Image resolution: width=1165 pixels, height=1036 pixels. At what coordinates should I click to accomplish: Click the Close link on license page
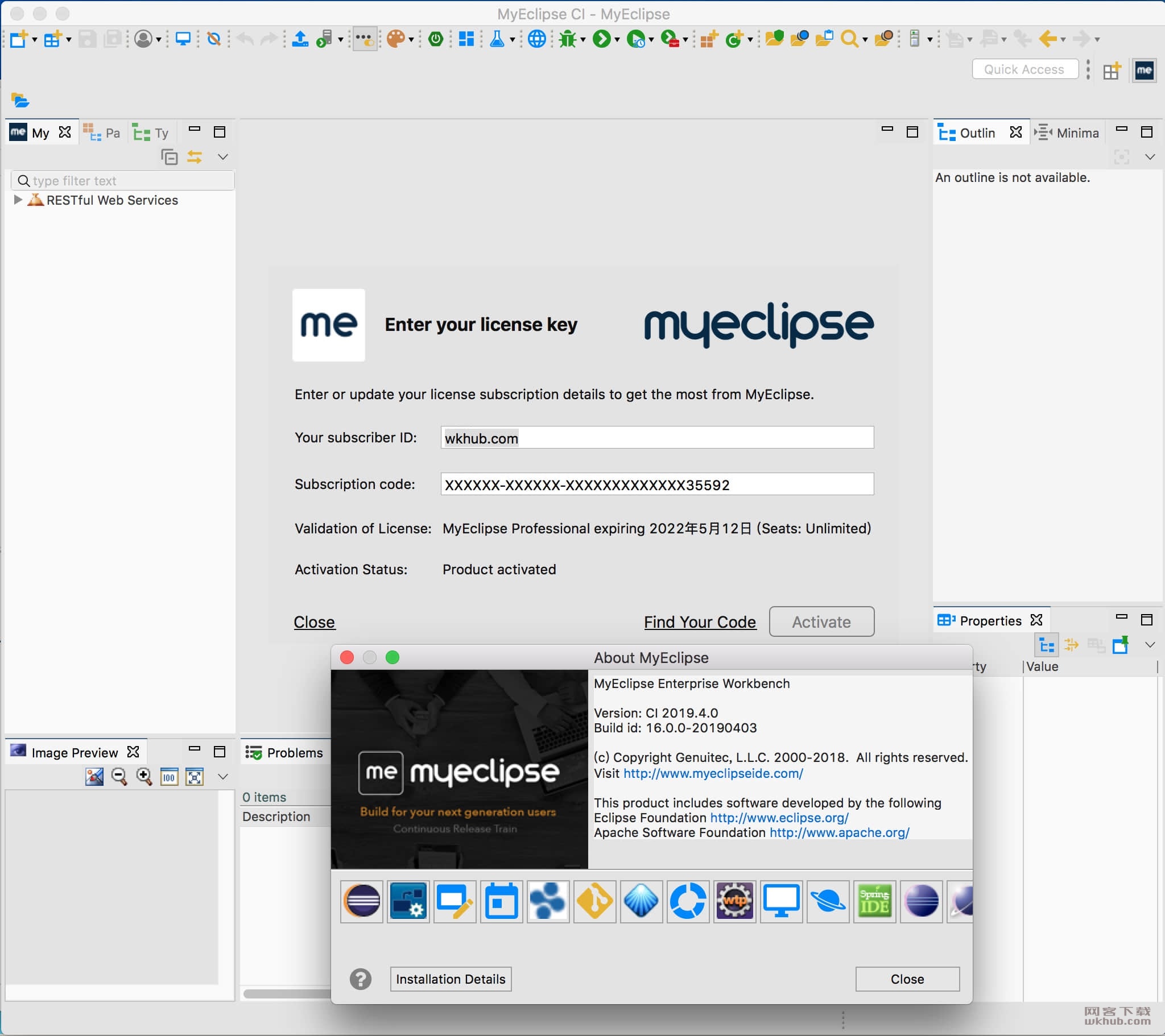[x=315, y=622]
